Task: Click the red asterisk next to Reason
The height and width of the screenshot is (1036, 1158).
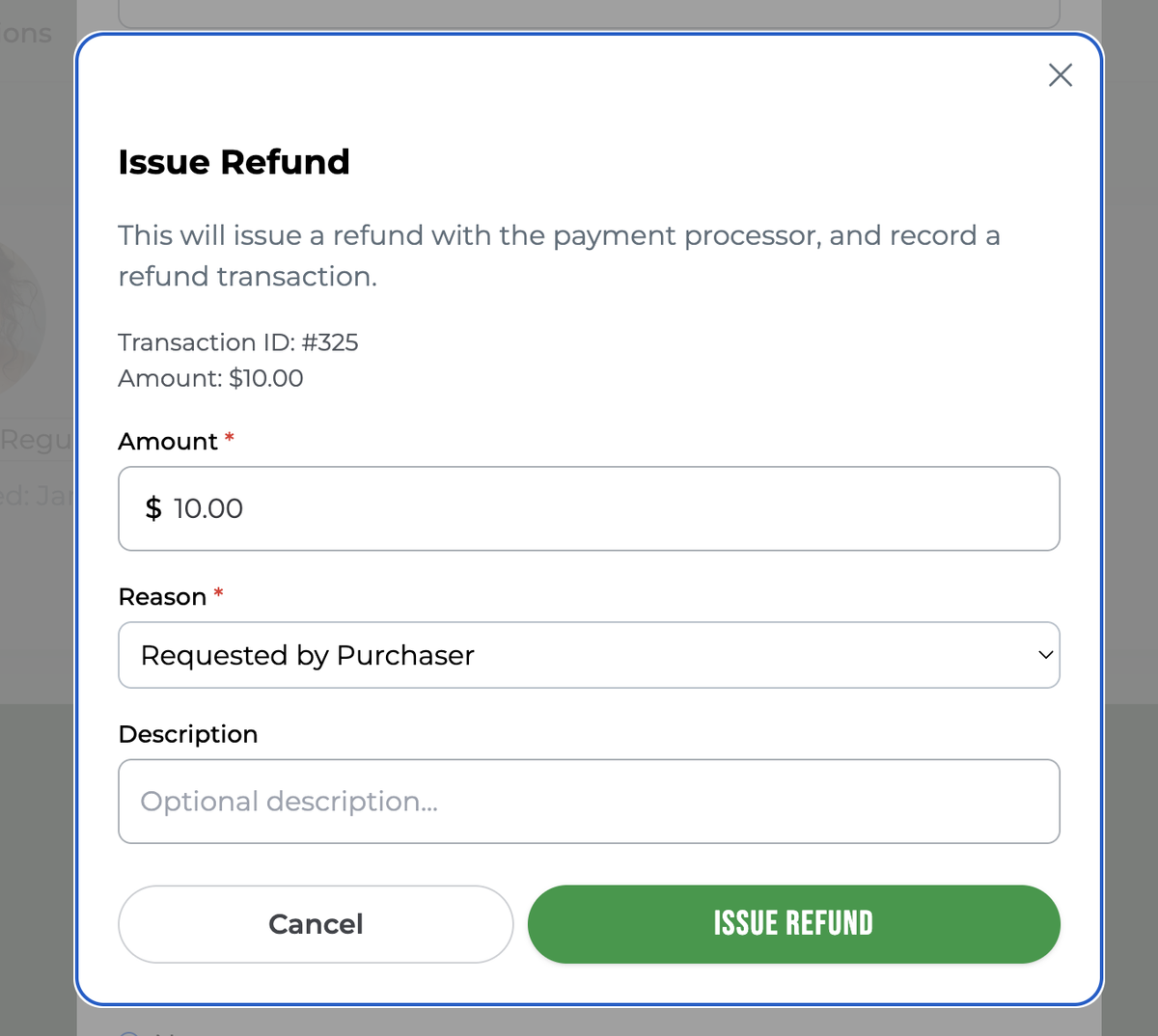Action: point(216,595)
